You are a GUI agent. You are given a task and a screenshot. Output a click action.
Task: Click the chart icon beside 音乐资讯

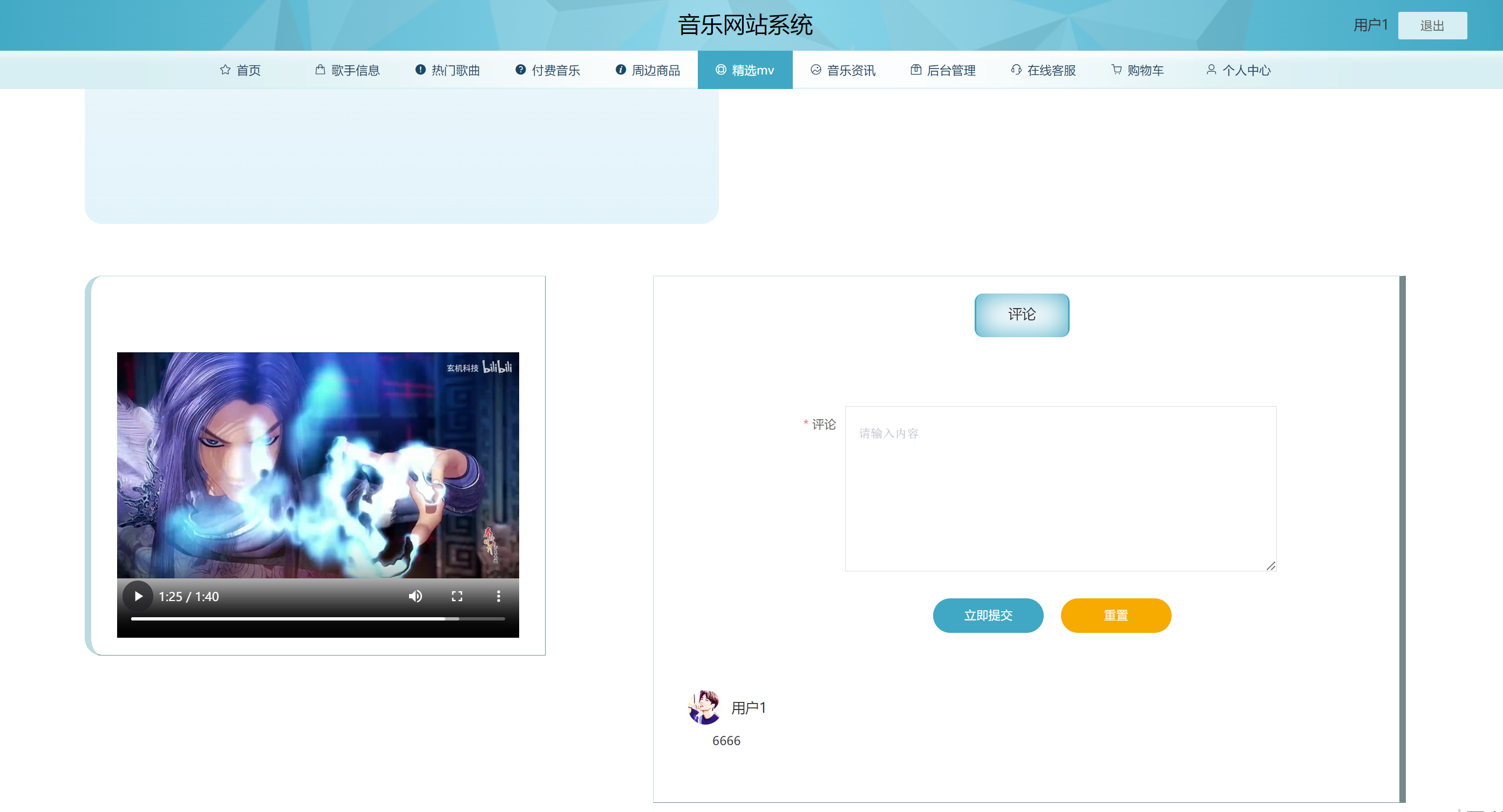click(815, 70)
